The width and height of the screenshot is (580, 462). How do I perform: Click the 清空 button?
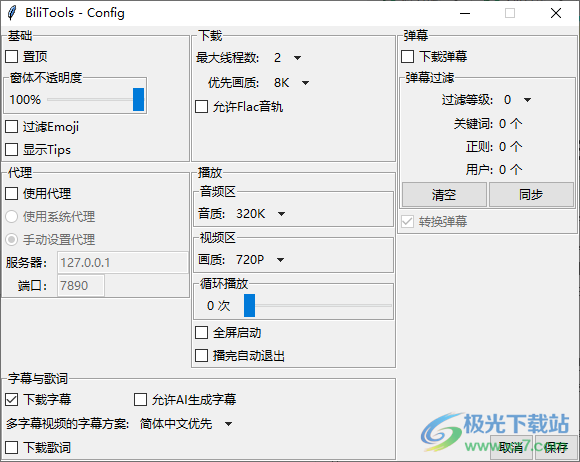(444, 195)
